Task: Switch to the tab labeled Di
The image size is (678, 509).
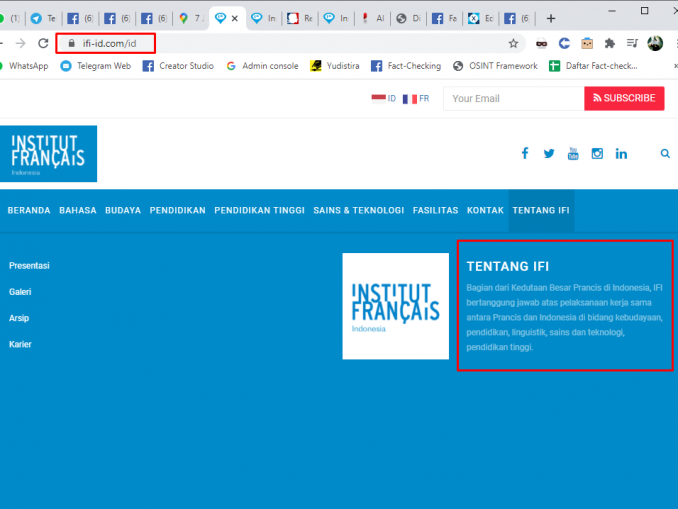Action: coord(409,18)
